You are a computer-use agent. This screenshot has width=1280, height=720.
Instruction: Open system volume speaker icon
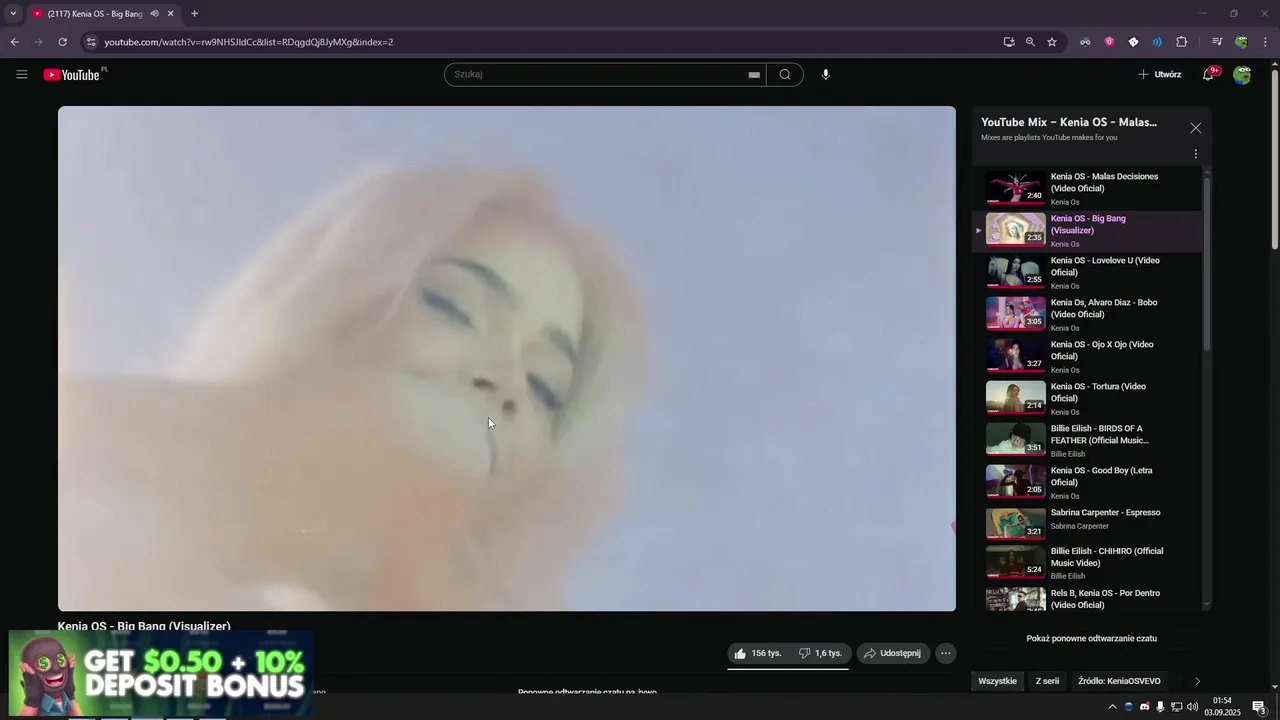[x=1192, y=707]
